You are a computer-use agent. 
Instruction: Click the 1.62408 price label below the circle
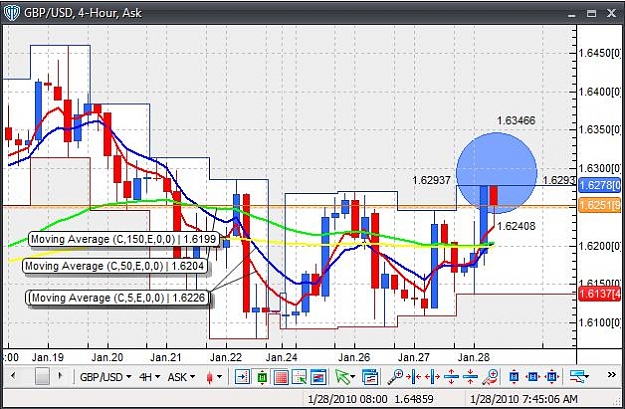(516, 226)
